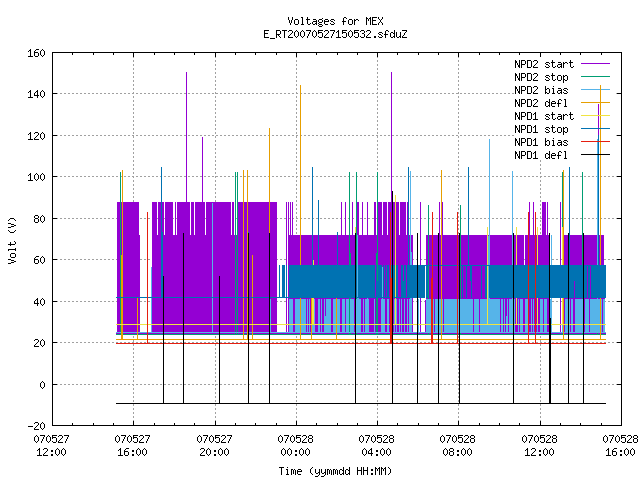
Task: Click the NPD1 start yellow legend line
Action: 595,116
